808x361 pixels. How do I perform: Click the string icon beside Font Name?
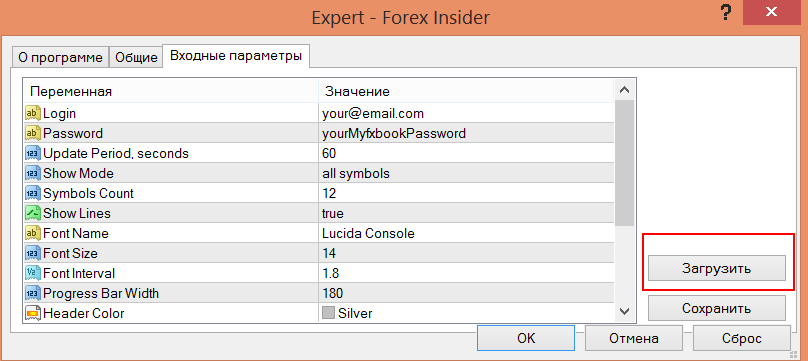coord(33,233)
